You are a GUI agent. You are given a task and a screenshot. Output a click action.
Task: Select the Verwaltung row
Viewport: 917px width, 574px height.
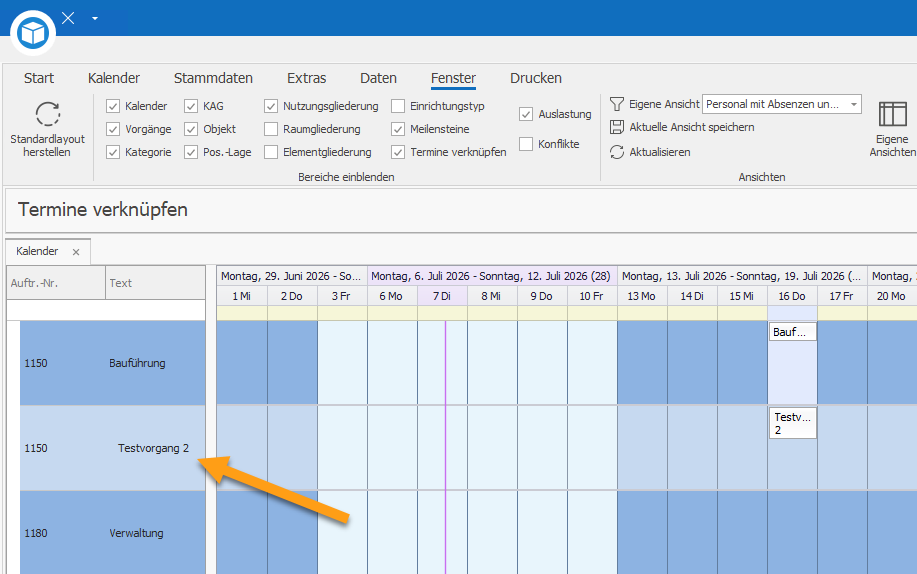pos(112,533)
